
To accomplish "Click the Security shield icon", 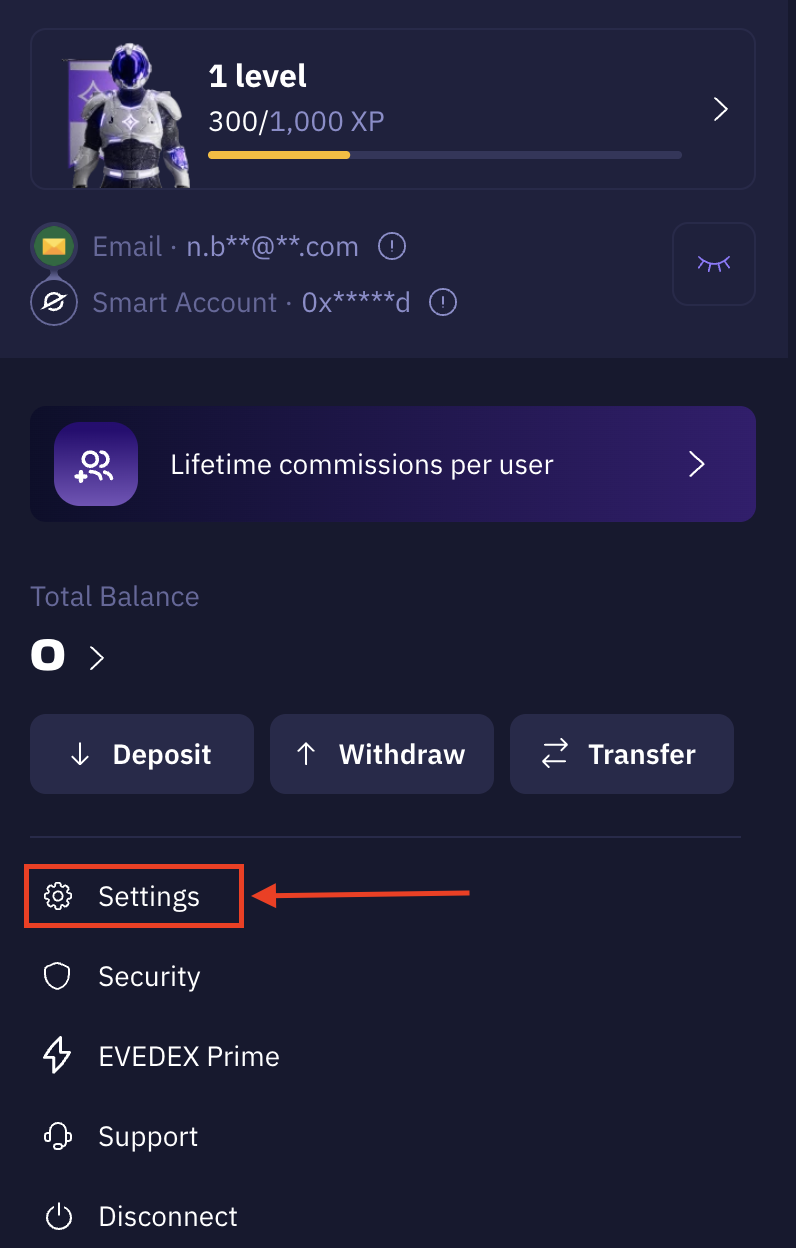I will [x=58, y=976].
